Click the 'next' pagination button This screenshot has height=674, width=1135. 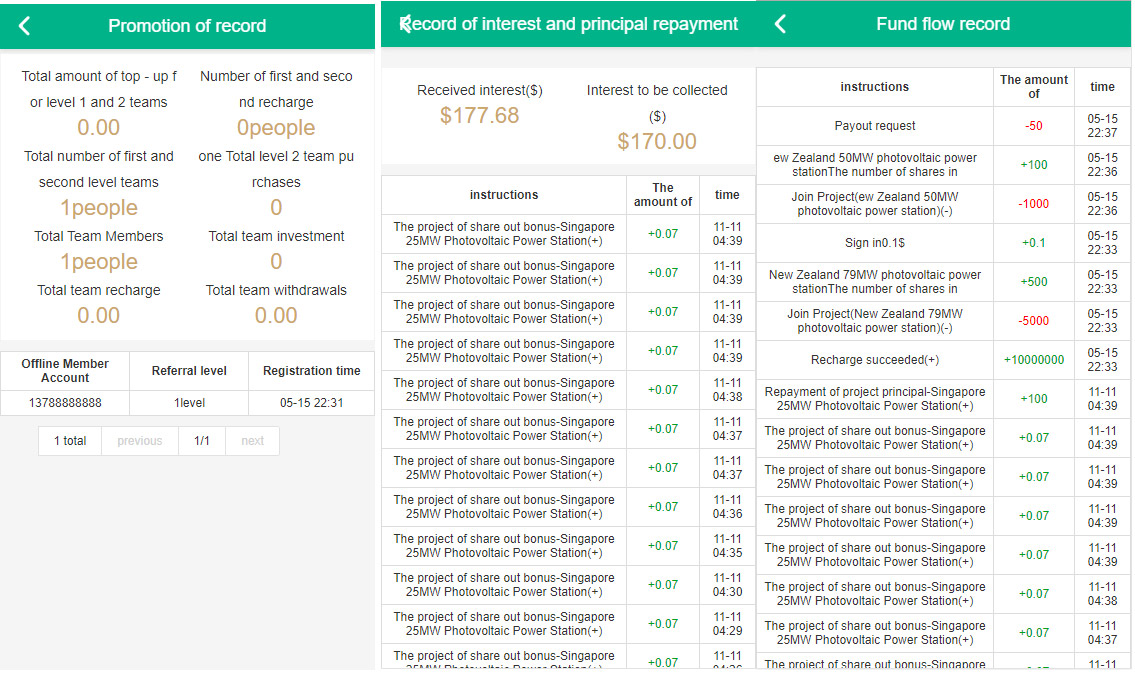pos(252,441)
